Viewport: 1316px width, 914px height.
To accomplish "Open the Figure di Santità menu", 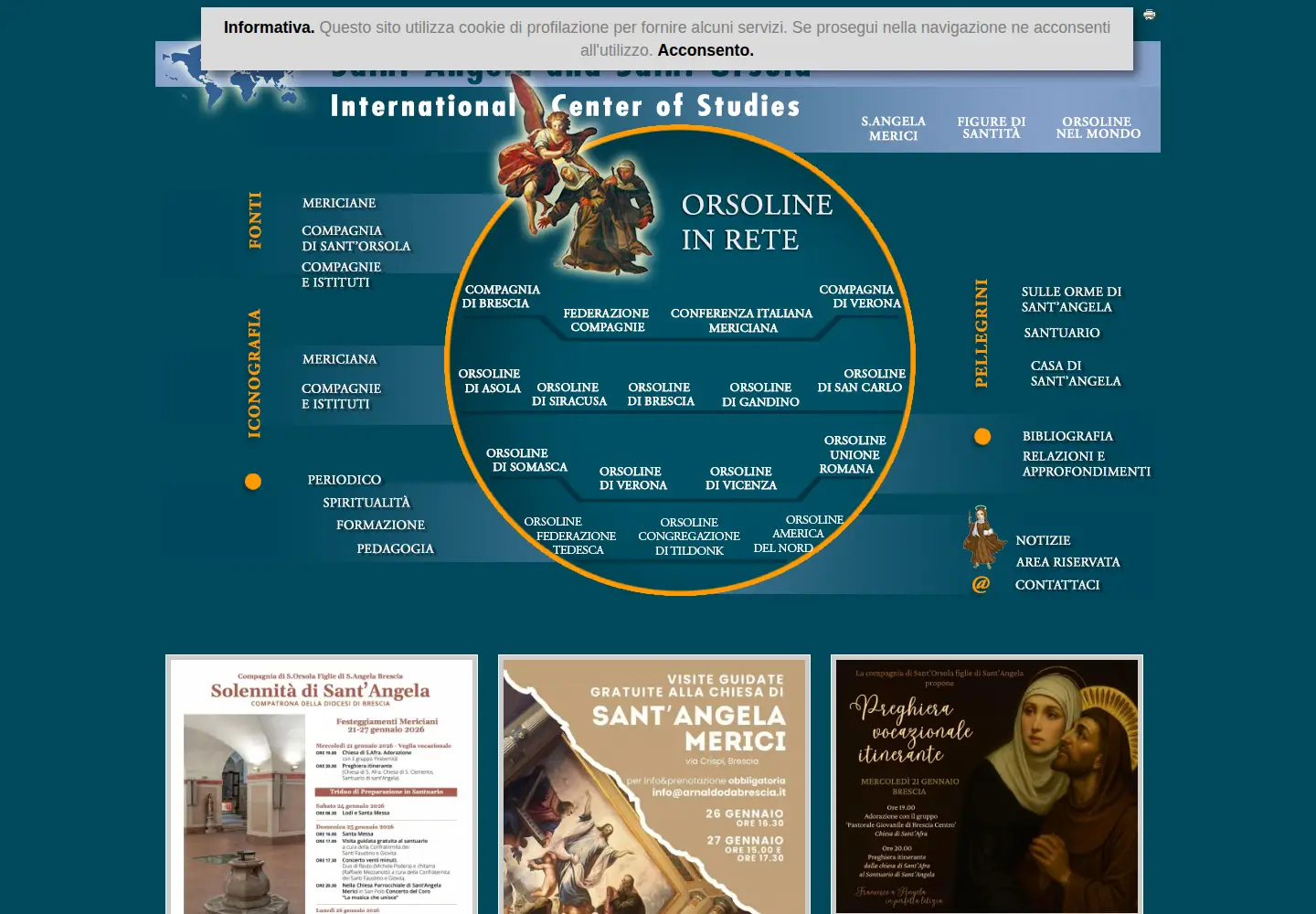I will 992,127.
